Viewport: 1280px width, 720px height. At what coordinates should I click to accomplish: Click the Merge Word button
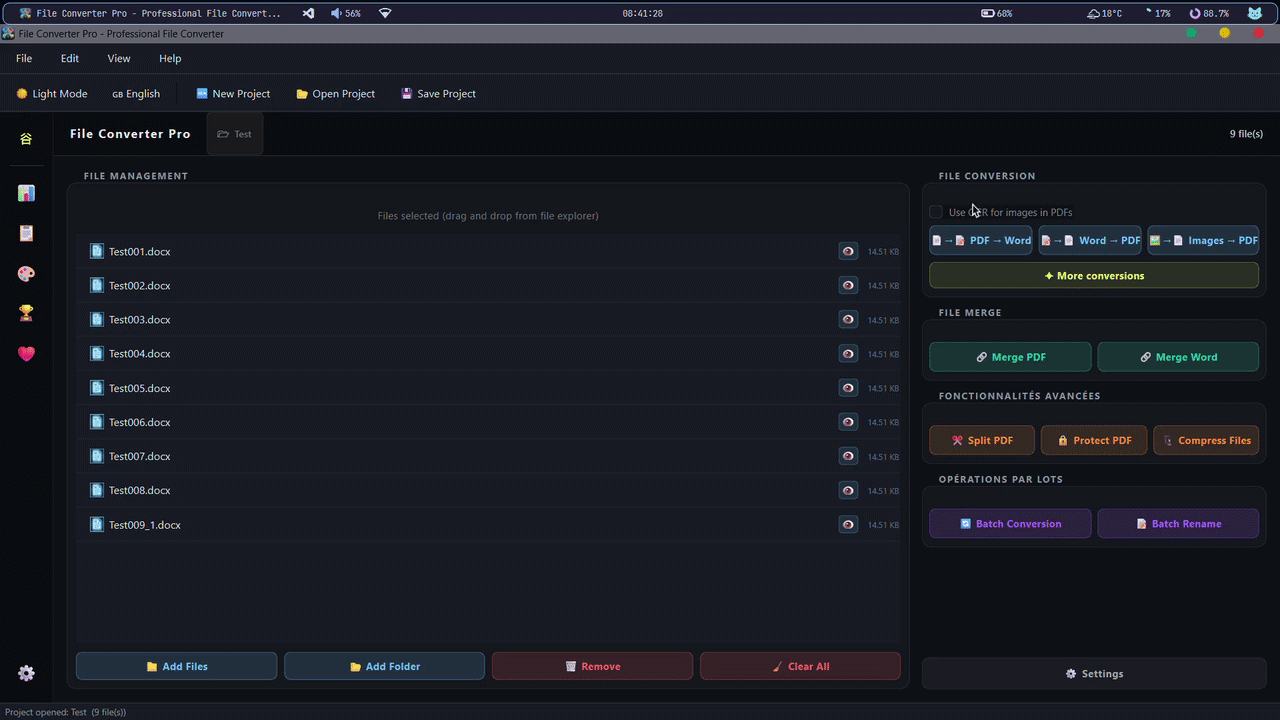[1178, 357]
